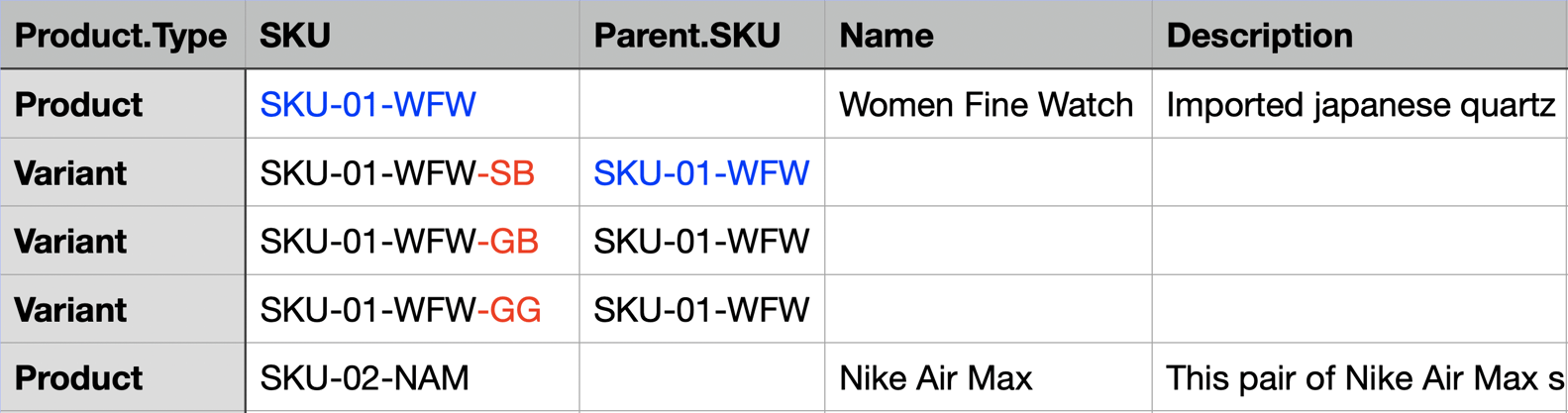Click the Parent.SKU column header
This screenshot has height=413, width=1568.
click(x=686, y=36)
